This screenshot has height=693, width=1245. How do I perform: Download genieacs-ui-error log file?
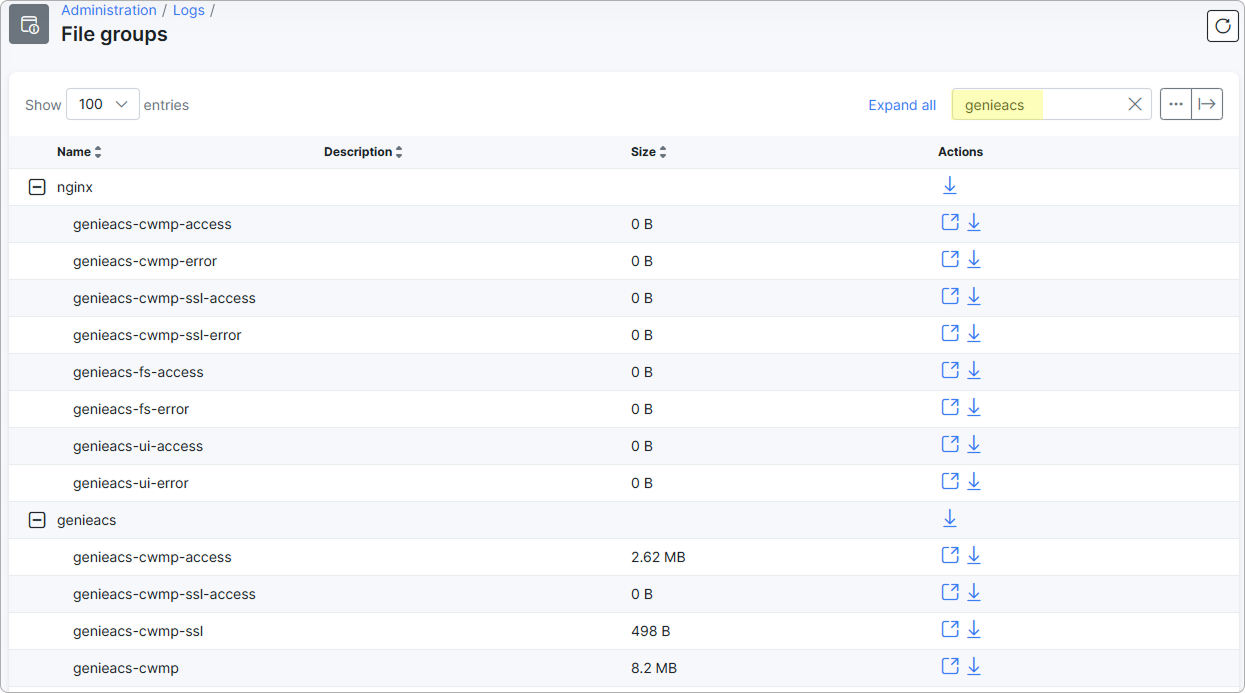[974, 482]
